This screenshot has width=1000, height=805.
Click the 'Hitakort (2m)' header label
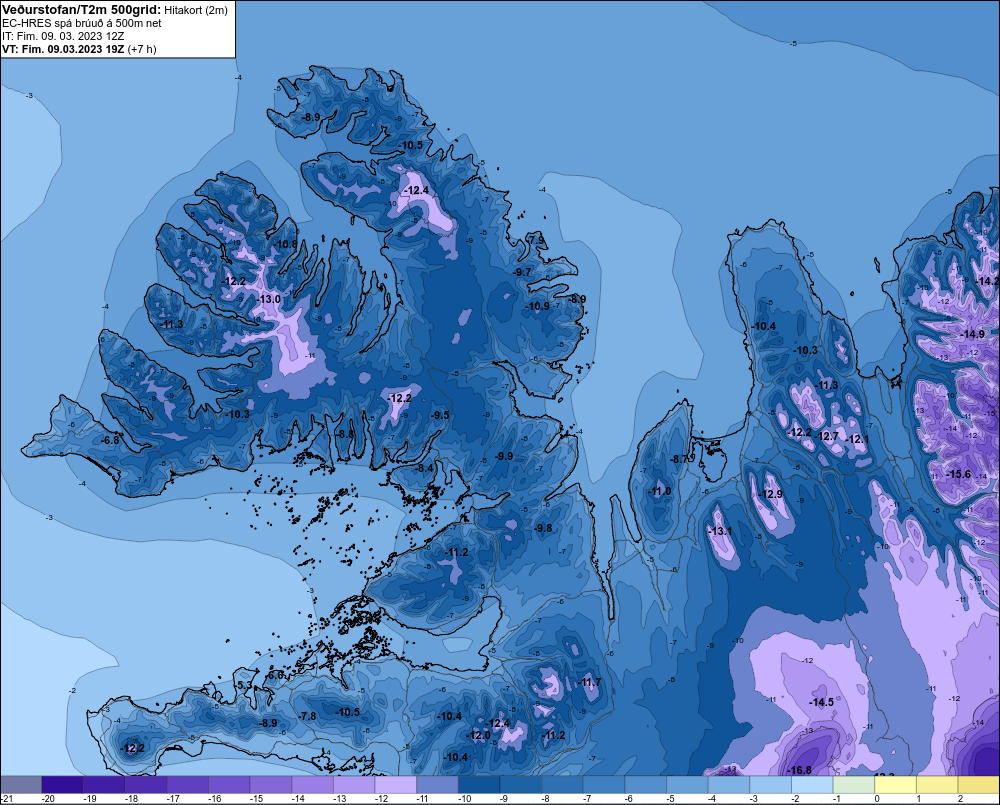196,10
